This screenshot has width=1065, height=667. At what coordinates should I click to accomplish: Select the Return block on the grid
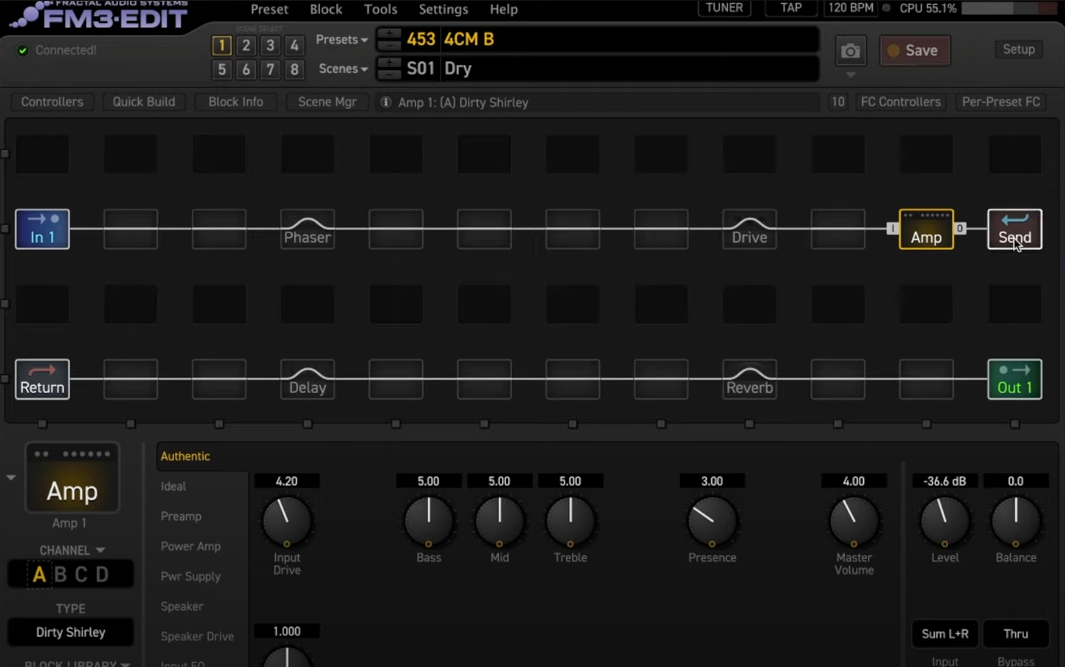pyautogui.click(x=42, y=379)
